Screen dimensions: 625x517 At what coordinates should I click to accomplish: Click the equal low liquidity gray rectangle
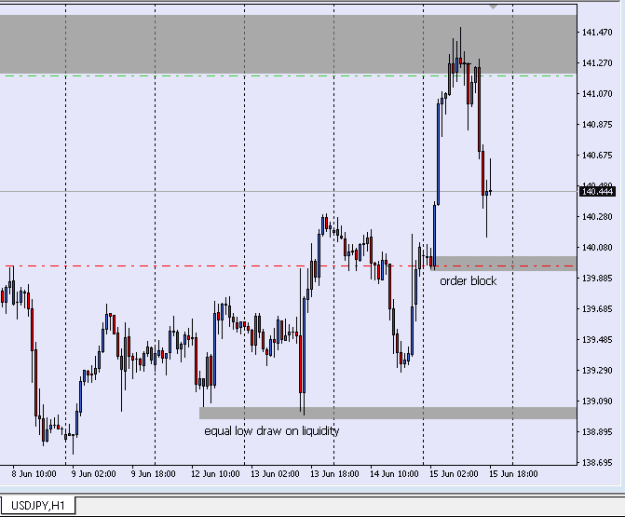point(388,413)
